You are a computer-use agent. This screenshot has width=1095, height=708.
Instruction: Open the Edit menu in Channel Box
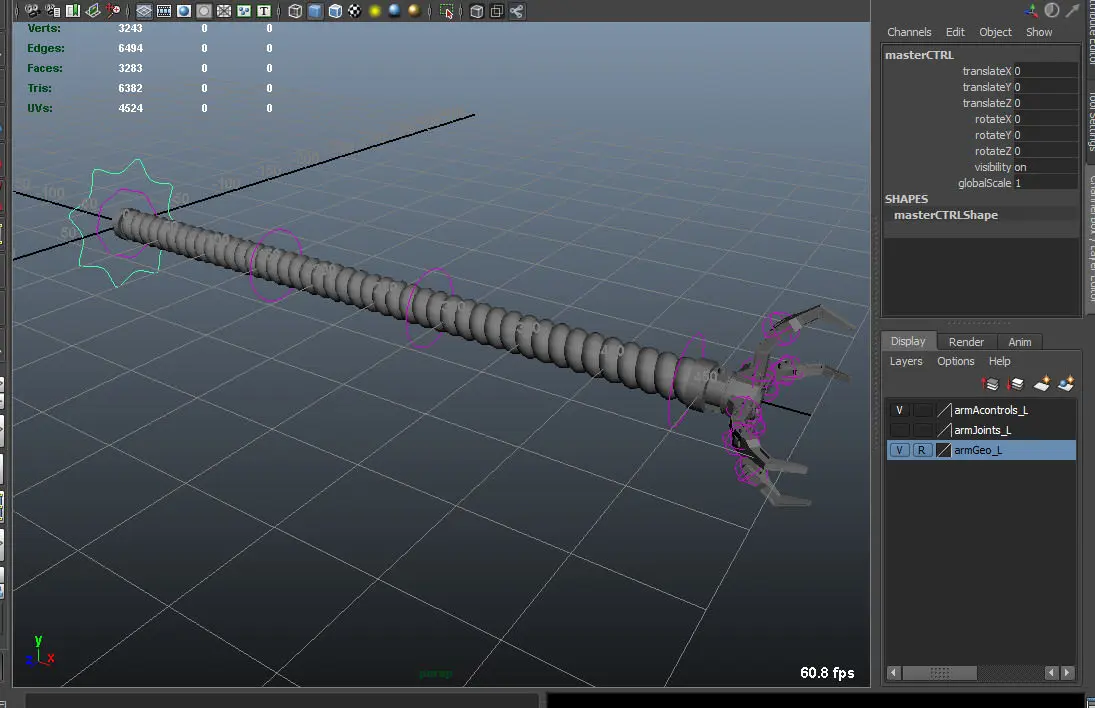(x=955, y=32)
